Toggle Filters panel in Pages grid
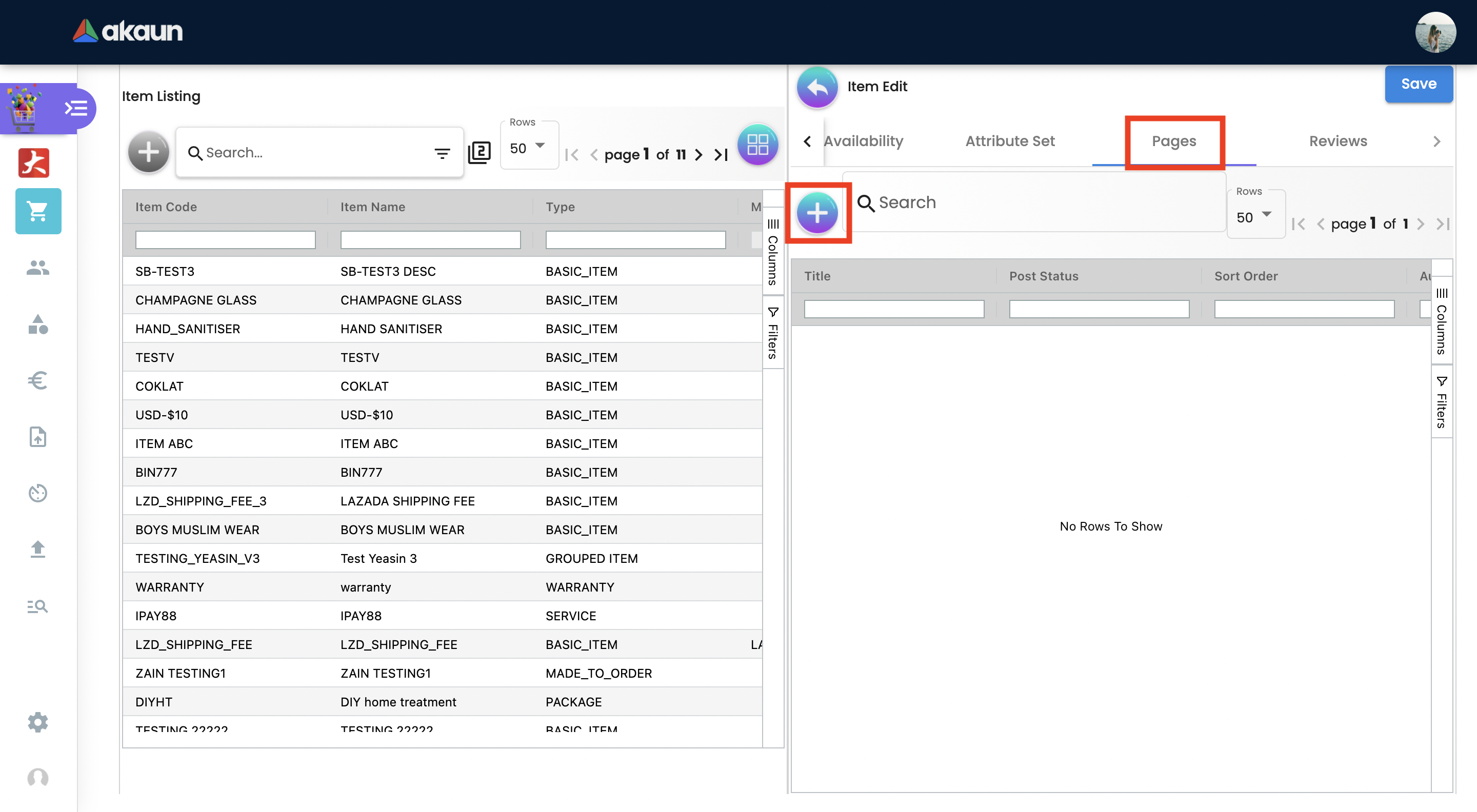1477x812 pixels. (x=1442, y=402)
